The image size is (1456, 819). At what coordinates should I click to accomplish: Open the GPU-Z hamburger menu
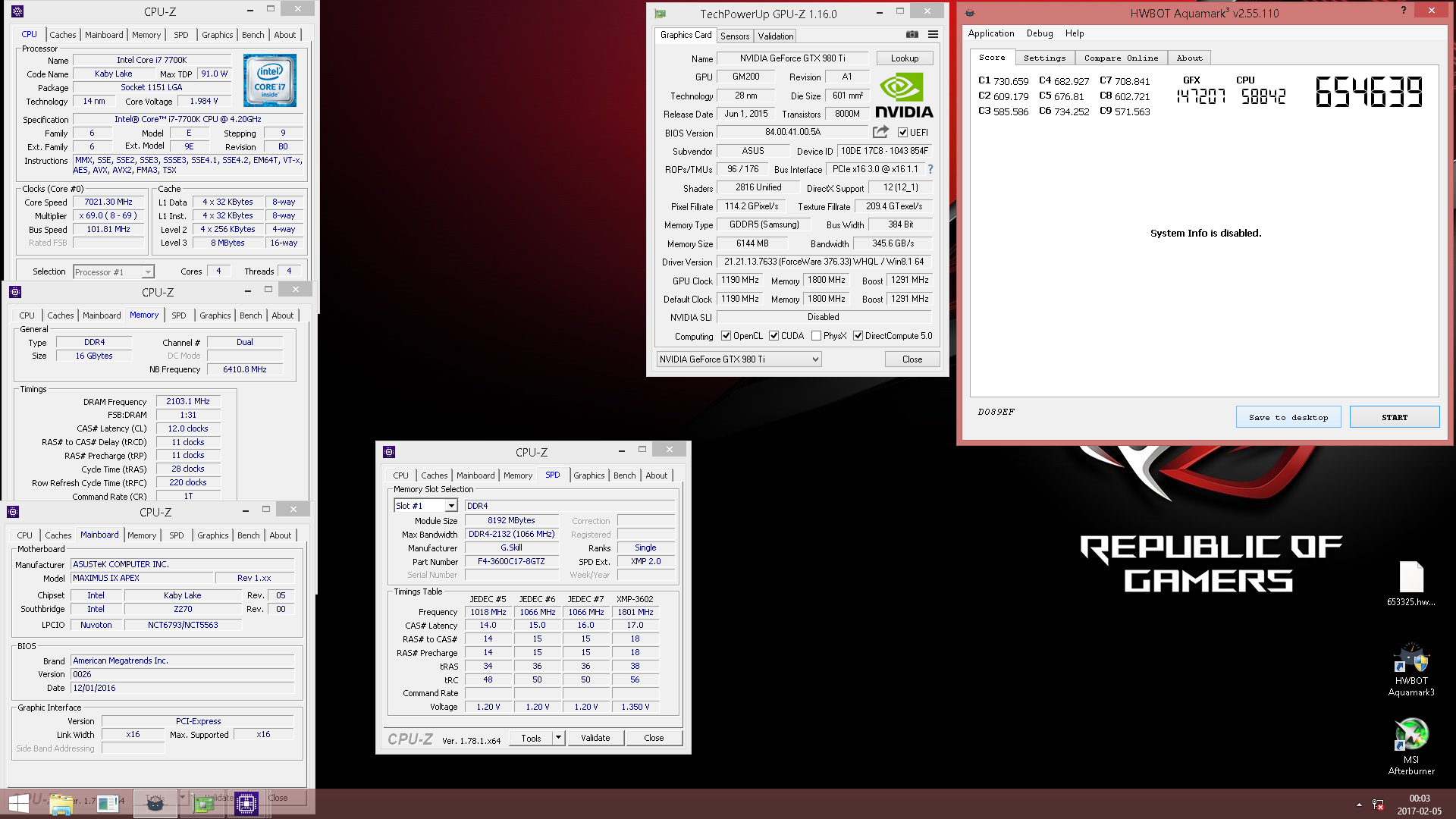933,35
